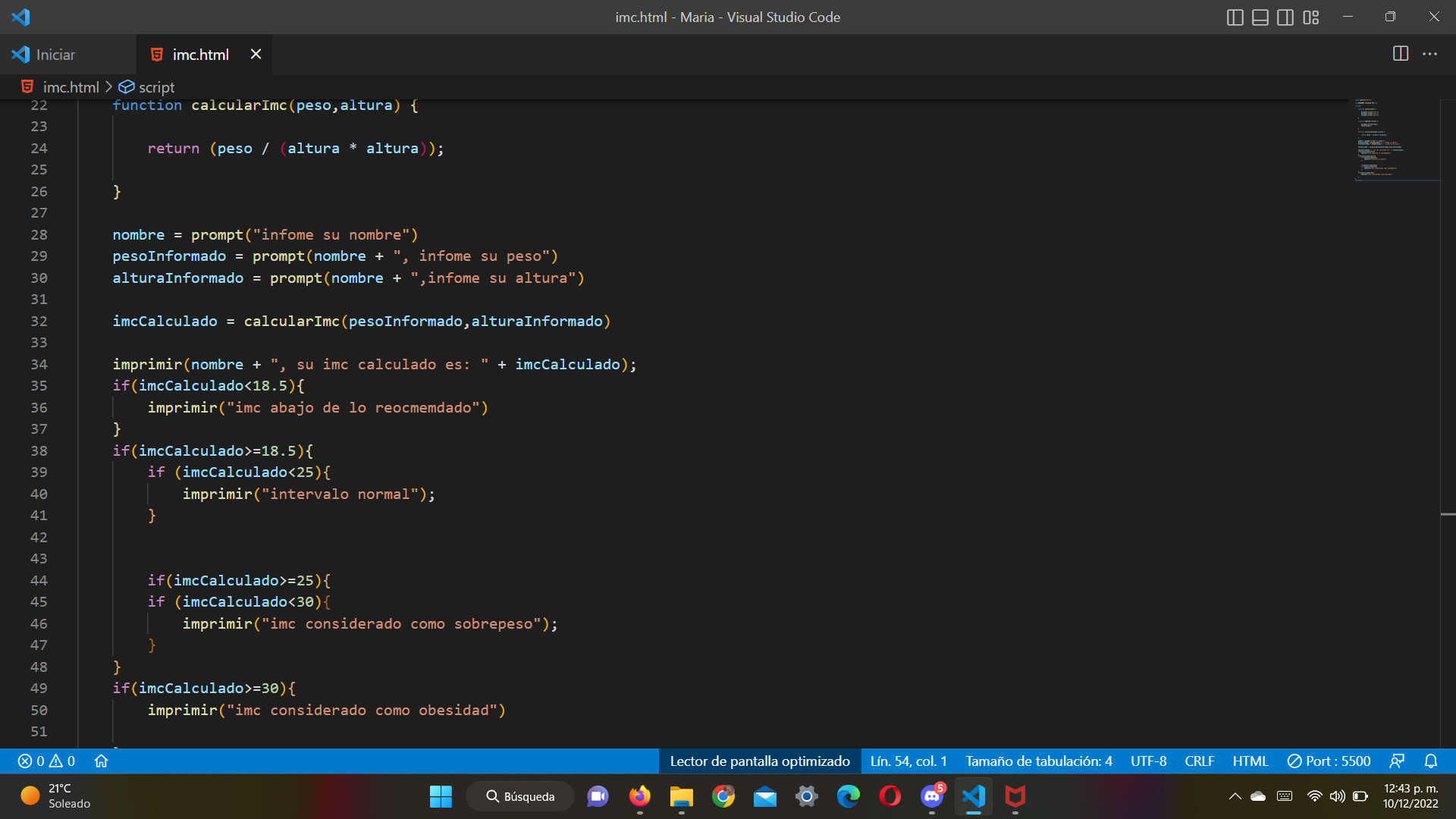
Task: Click alturaInformado variable on line 30
Action: (178, 278)
